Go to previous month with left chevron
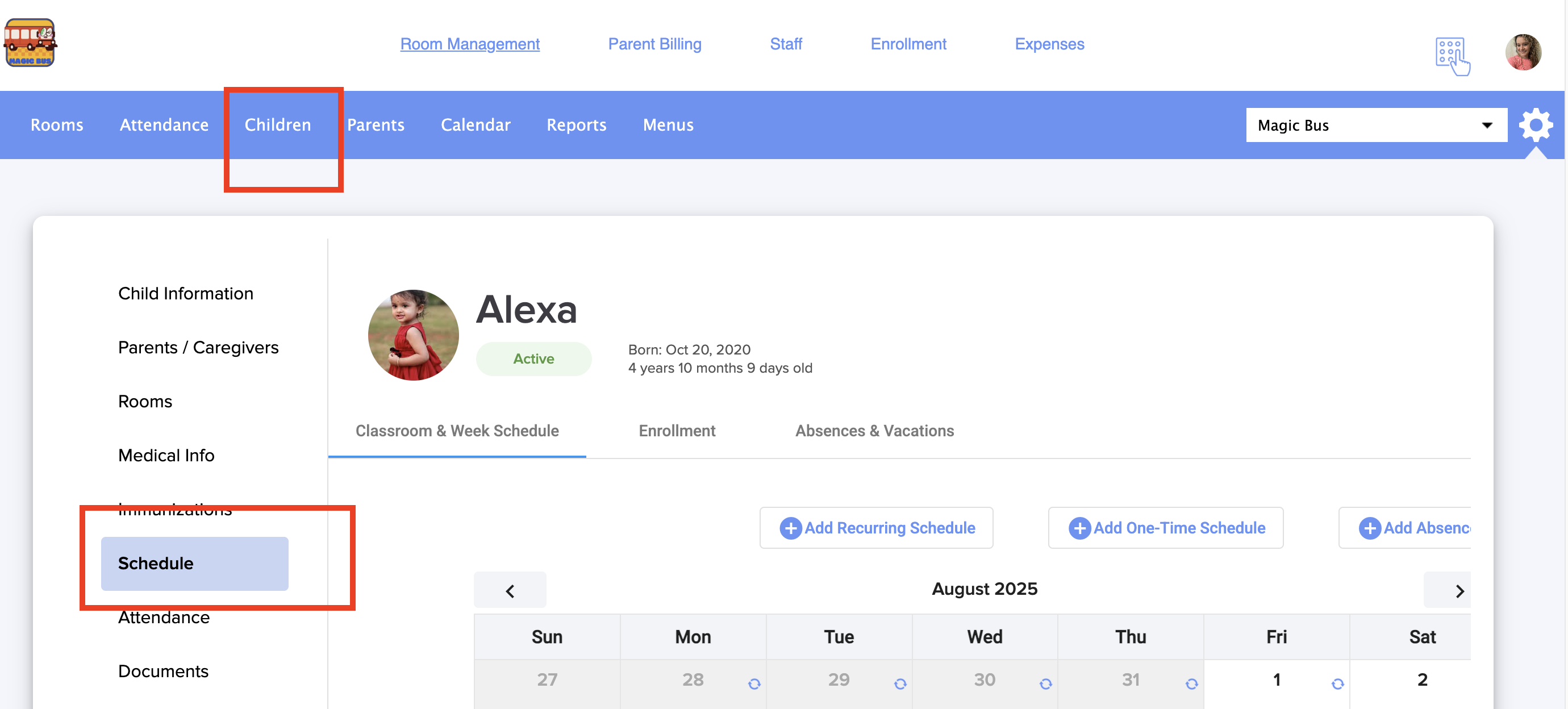The image size is (1568, 709). click(510, 590)
